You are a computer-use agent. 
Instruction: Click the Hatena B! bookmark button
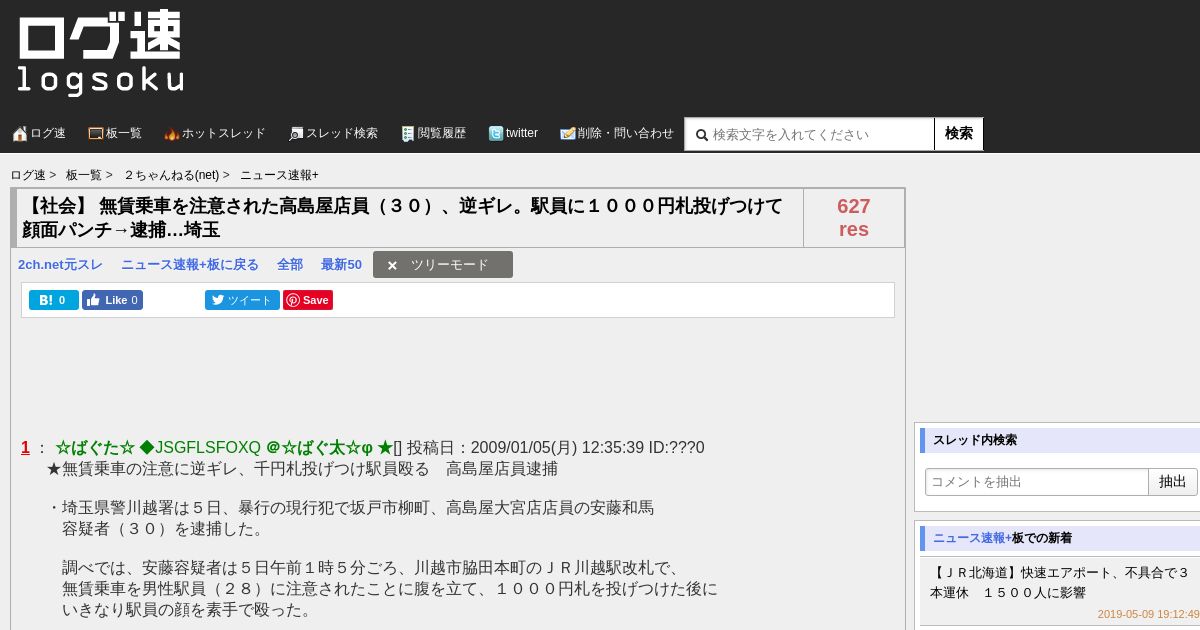(54, 300)
